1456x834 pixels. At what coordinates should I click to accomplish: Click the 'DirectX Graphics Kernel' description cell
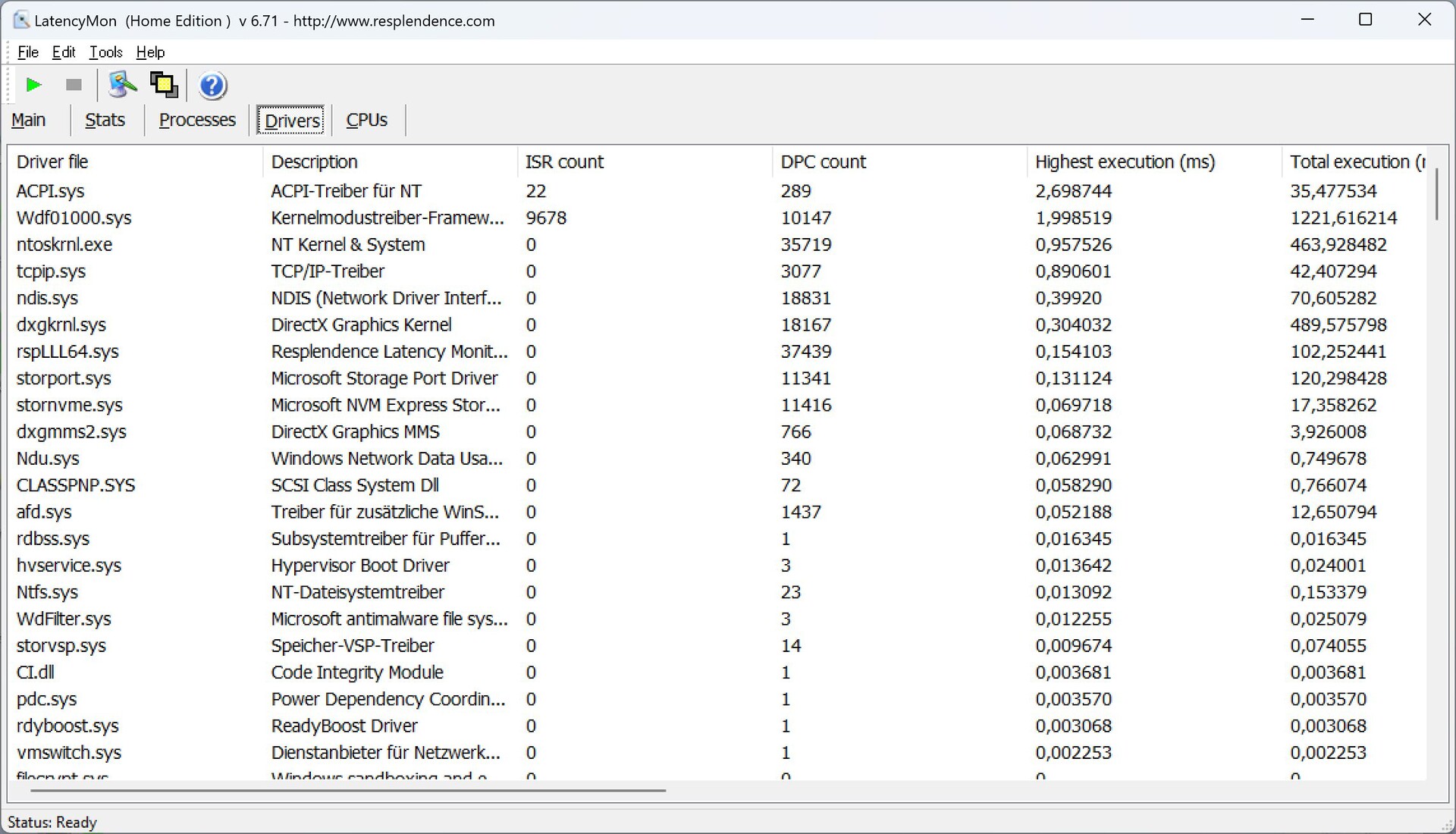coord(361,325)
